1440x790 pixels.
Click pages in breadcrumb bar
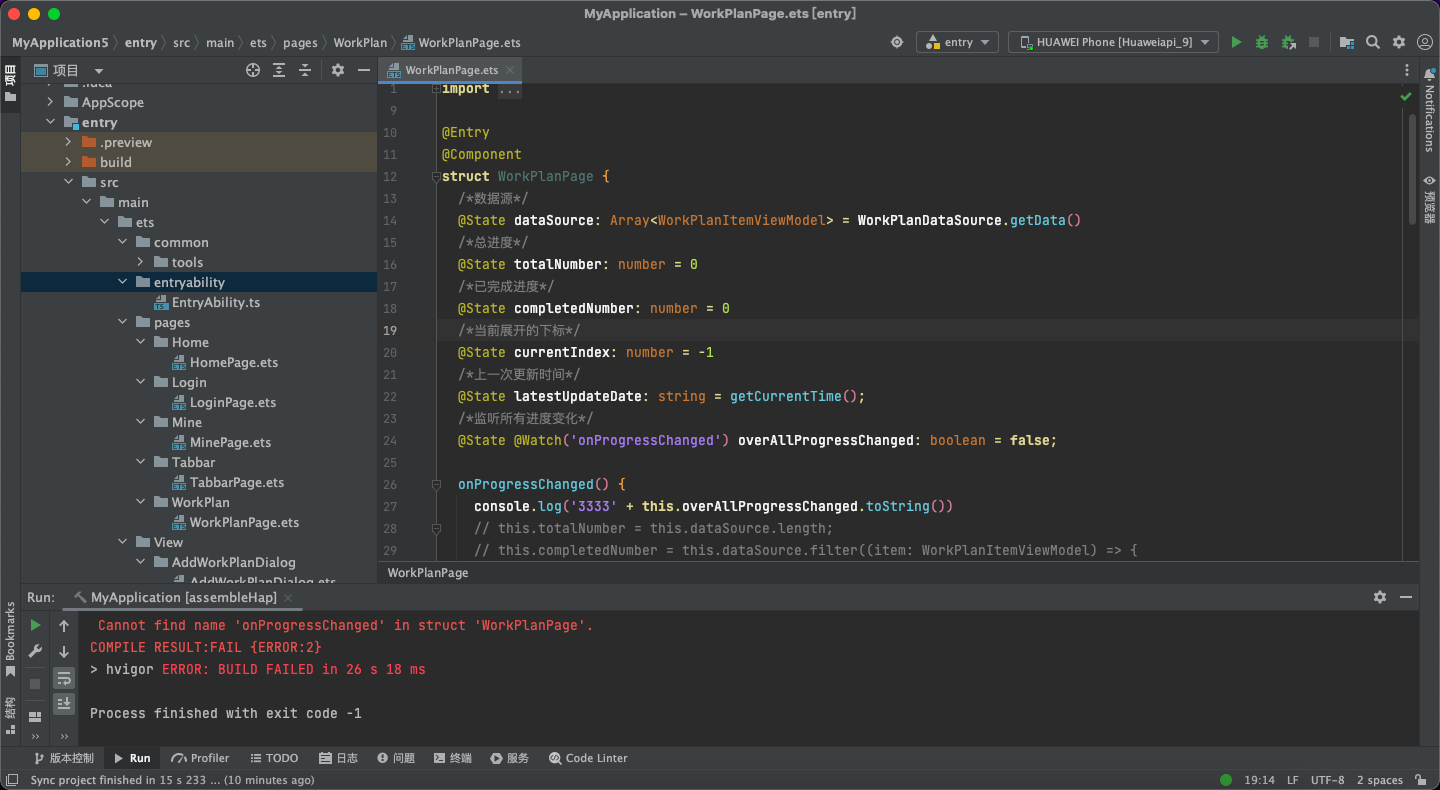[x=300, y=42]
